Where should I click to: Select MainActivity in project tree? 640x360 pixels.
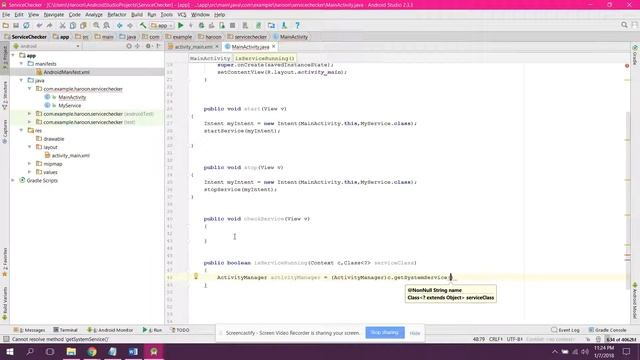(x=72, y=97)
